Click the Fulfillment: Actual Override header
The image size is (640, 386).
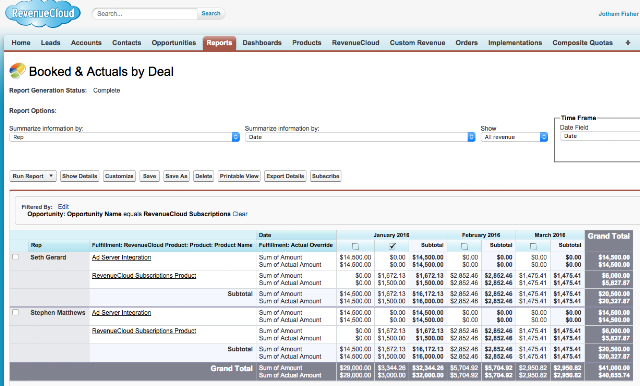pos(296,245)
